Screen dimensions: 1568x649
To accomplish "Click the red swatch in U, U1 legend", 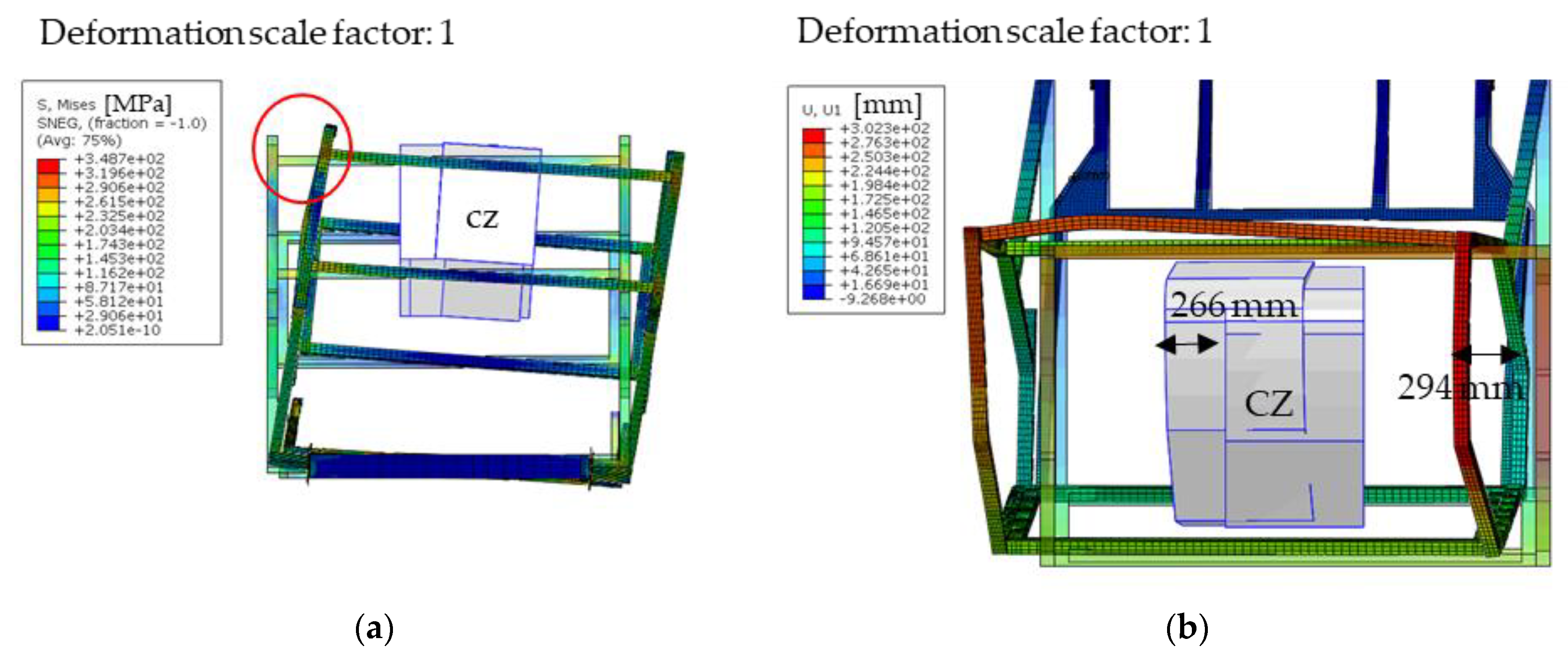I will (814, 135).
